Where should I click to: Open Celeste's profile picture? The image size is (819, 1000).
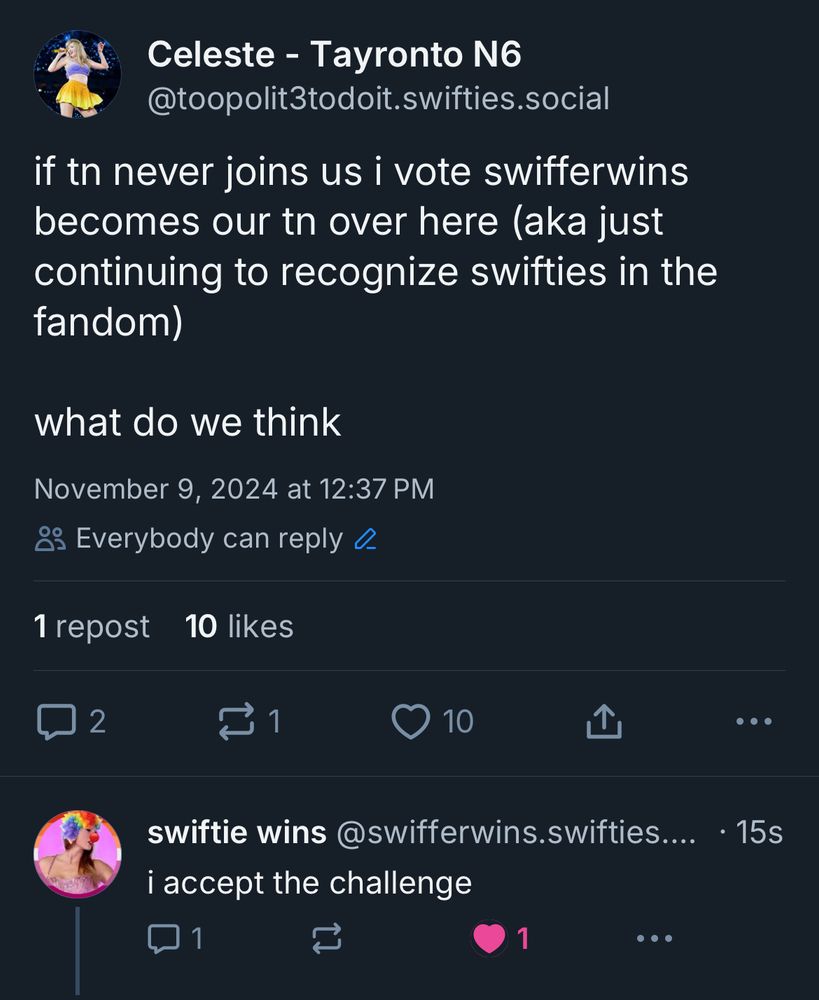click(77, 74)
